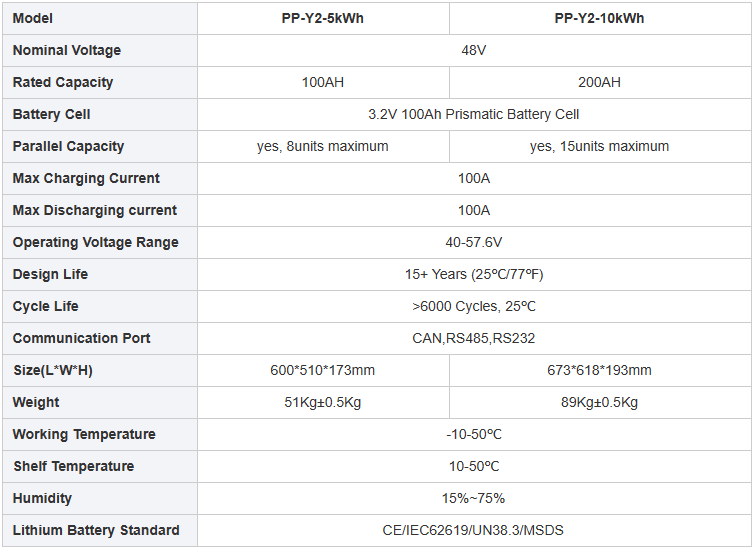Click the 40-57.6V operating voltage value
Screen dimensions: 755x552
pyautogui.click(x=474, y=242)
